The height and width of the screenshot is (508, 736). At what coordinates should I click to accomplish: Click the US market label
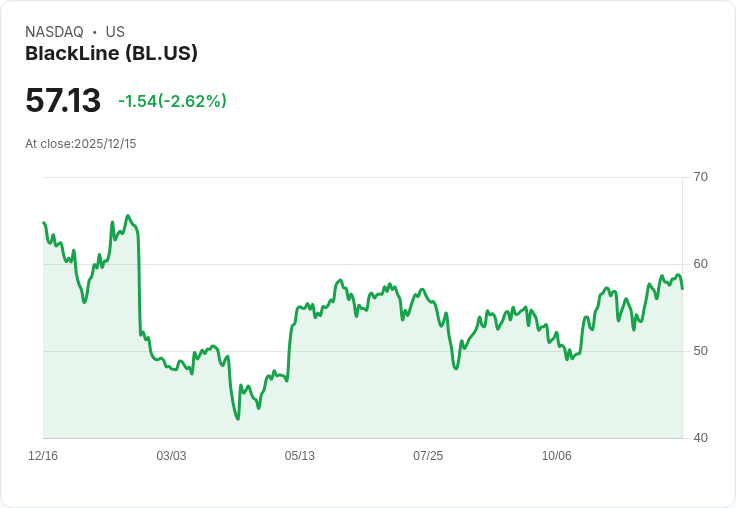115,32
